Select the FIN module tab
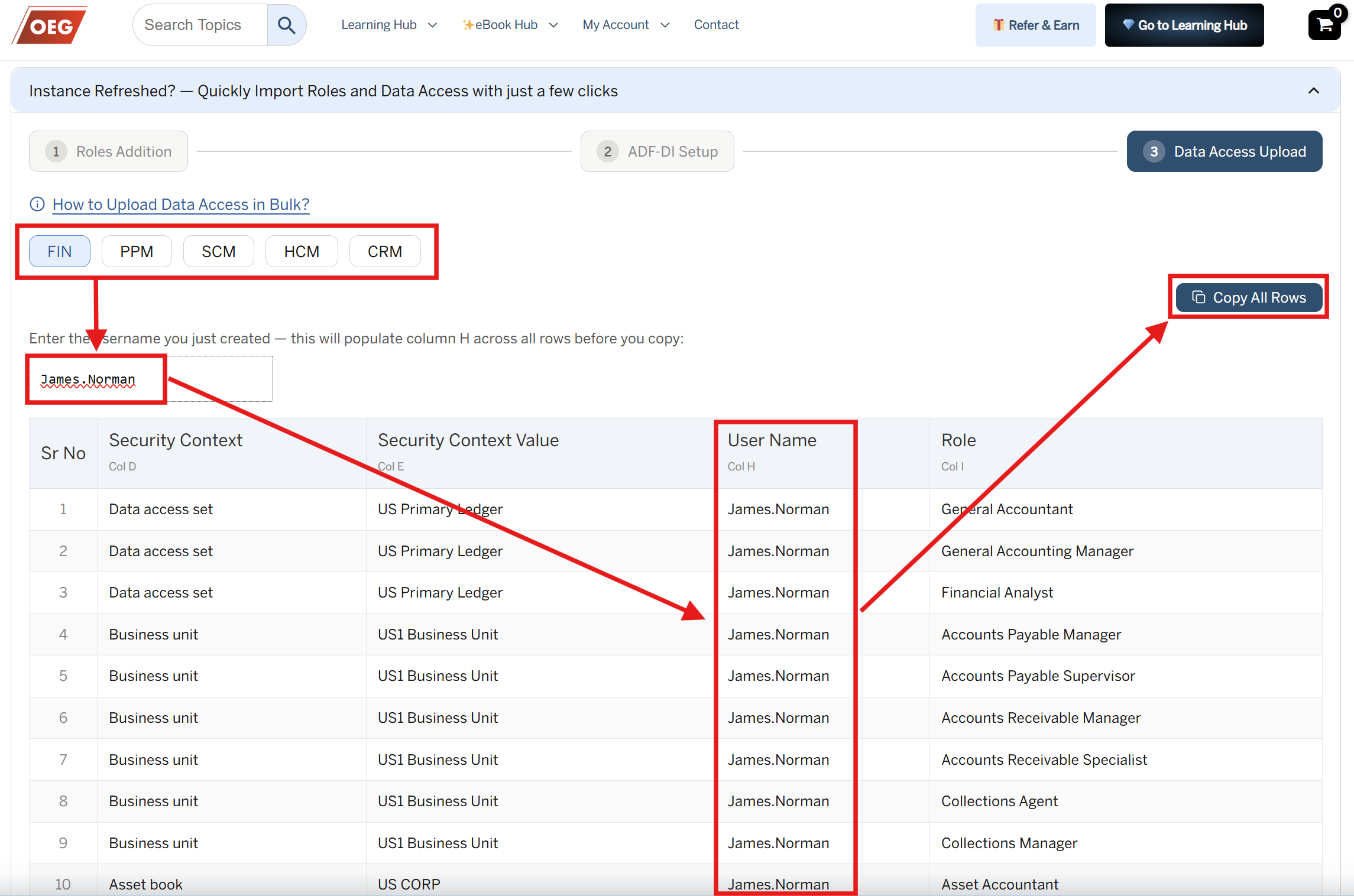Screen dimensions: 1354x896 (x=60, y=251)
